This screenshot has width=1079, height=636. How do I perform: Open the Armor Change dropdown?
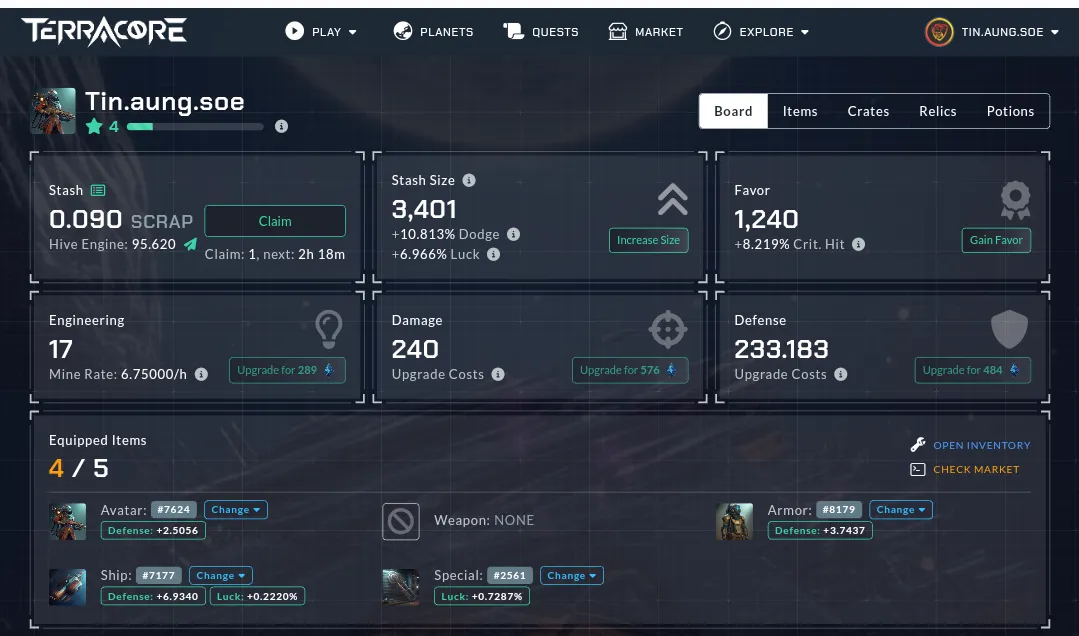click(901, 510)
